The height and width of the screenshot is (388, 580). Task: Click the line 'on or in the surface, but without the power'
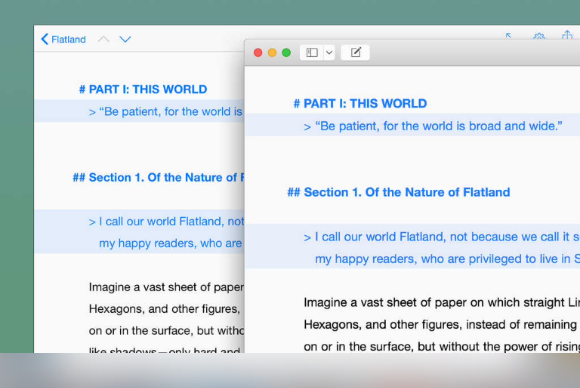pyautogui.click(x=442, y=347)
